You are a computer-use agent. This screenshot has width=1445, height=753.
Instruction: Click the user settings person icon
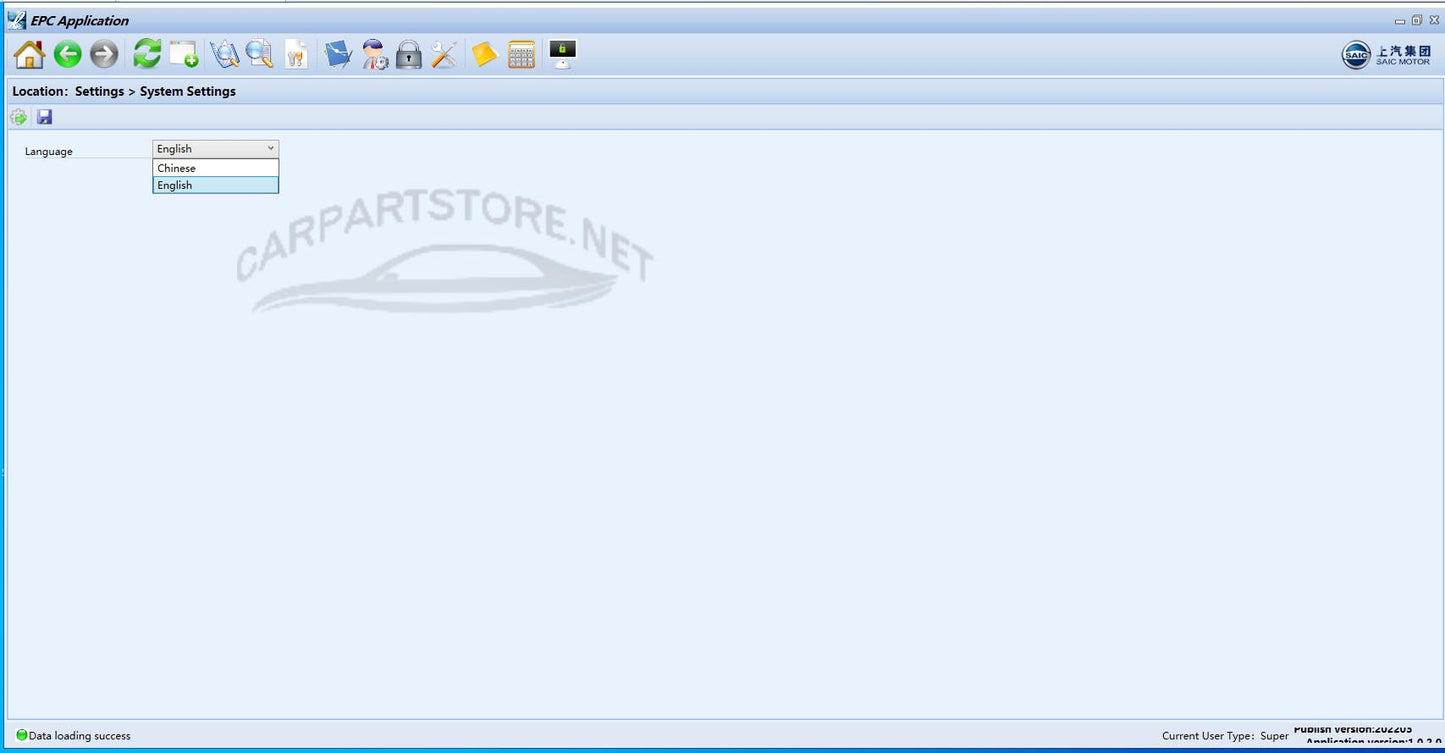375,54
